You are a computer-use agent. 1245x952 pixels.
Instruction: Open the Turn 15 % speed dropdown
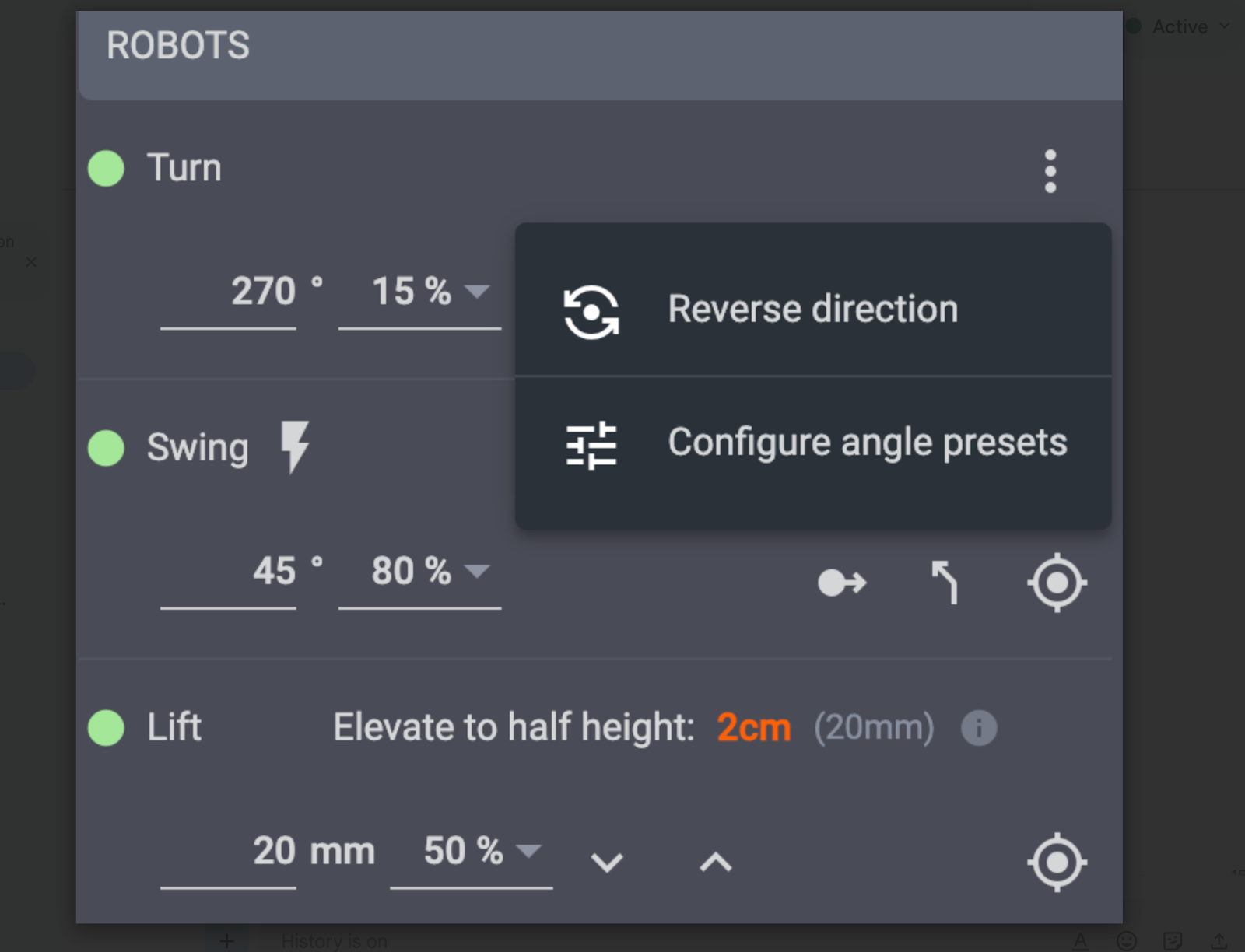pos(476,292)
